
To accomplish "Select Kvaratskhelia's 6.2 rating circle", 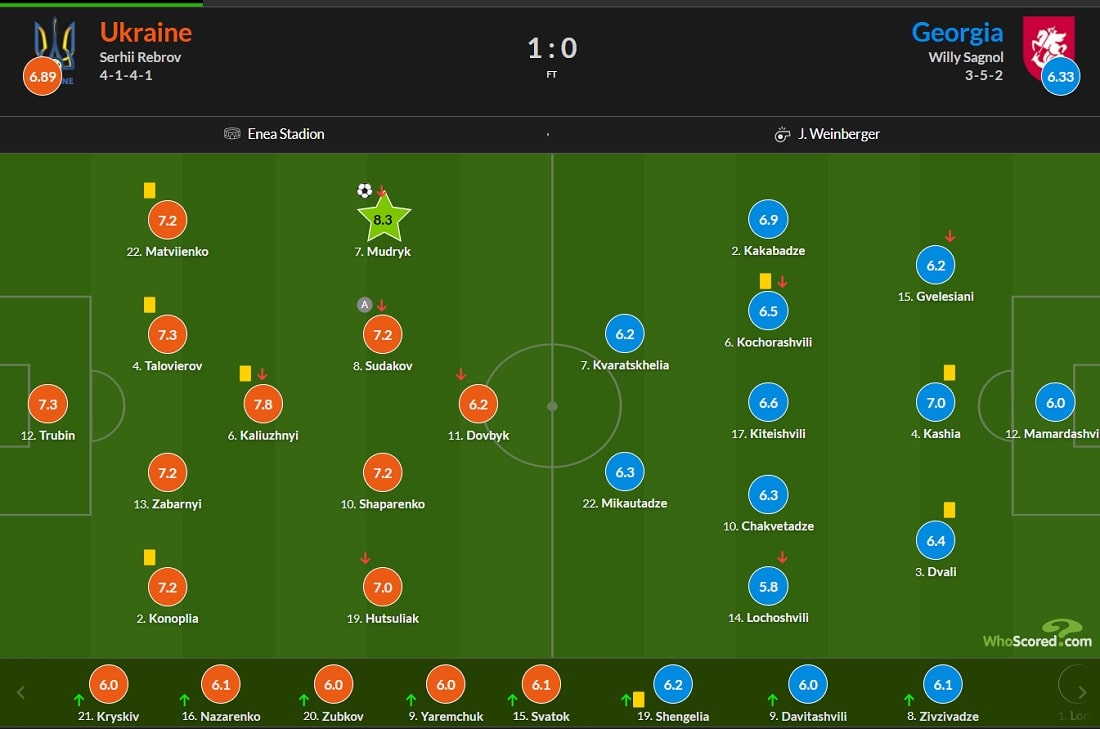I will coord(624,334).
